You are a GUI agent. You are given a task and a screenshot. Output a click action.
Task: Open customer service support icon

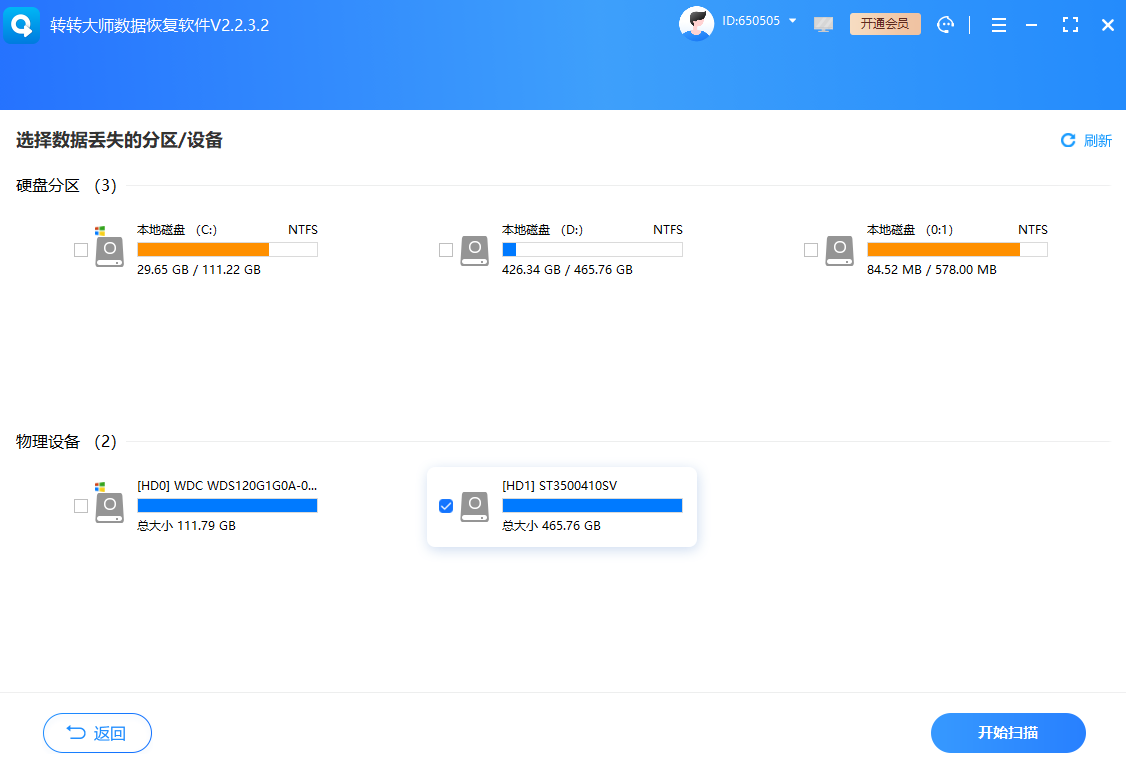coord(945,23)
